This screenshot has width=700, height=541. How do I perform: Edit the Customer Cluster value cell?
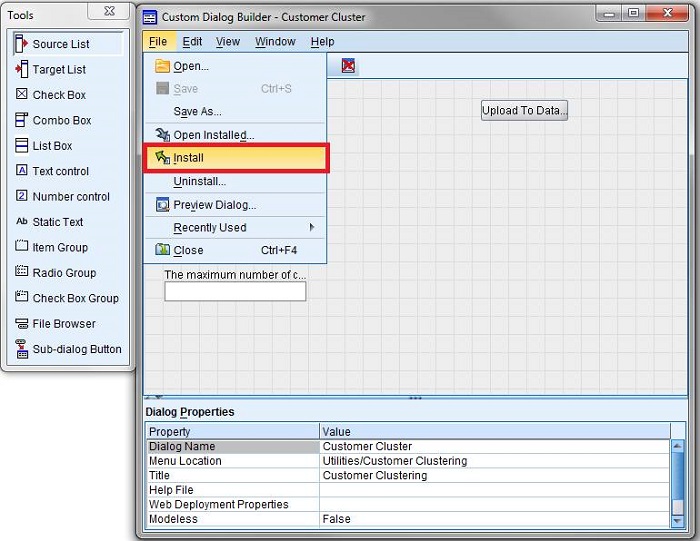tap(495, 446)
